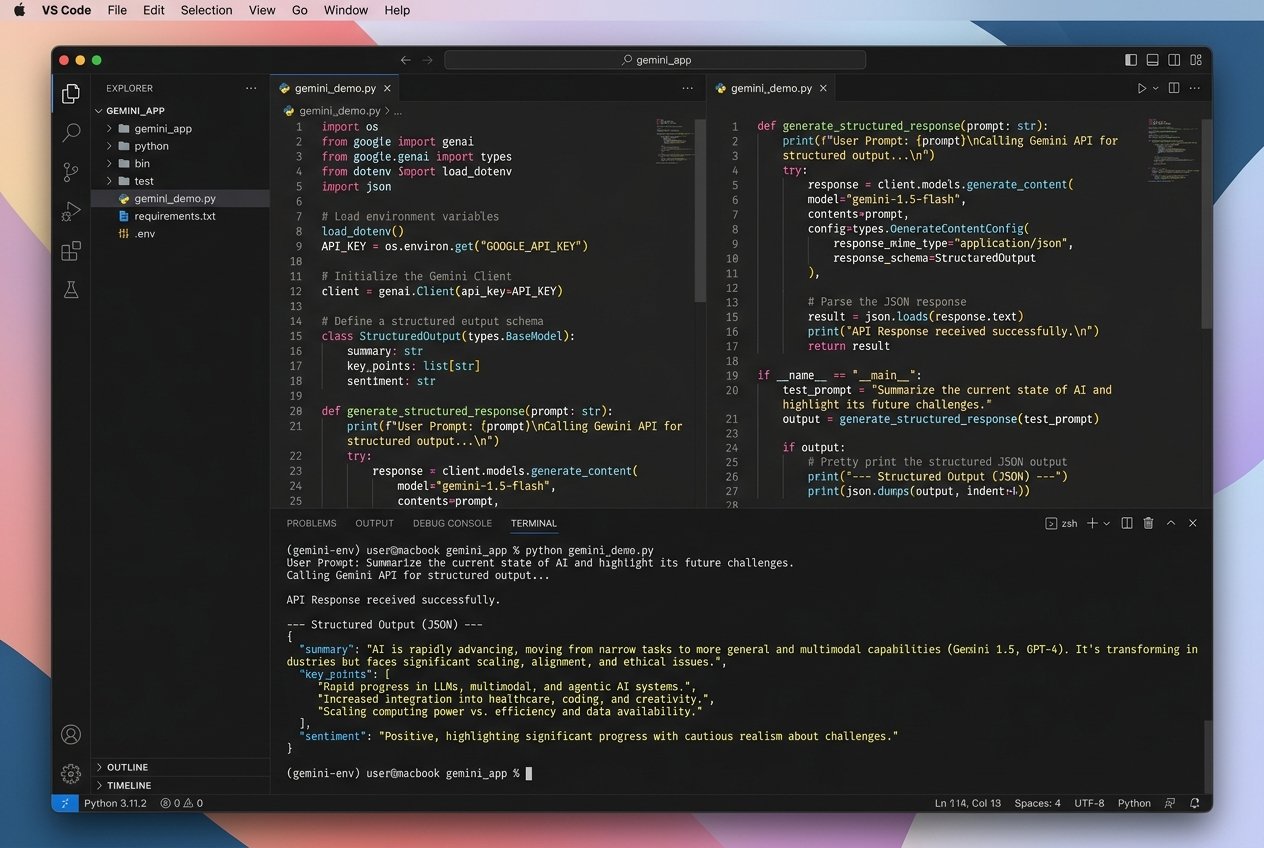Screen dimensions: 1264x848
Task: Open the .env file in Explorer
Action: (181, 234)
